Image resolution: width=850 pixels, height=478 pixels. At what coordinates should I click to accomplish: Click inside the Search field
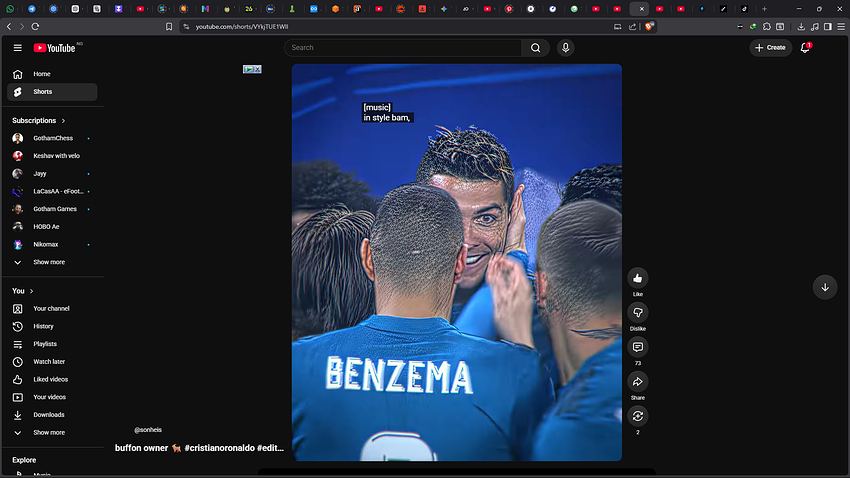(x=403, y=48)
